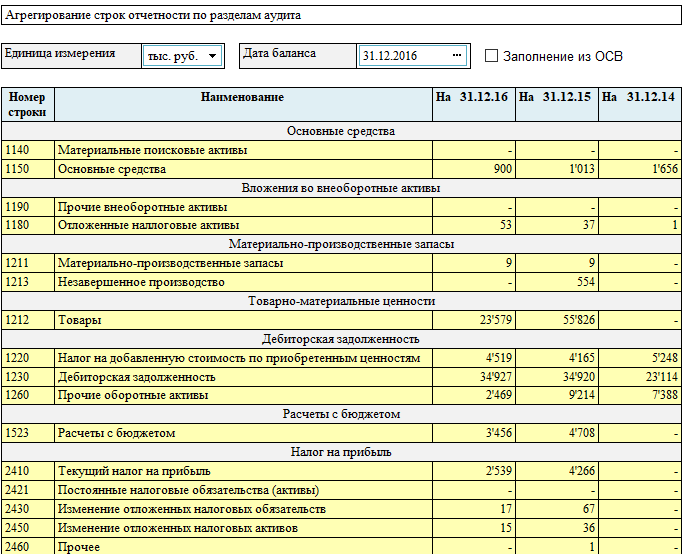684x554 pixels.
Task: Click the report title field Агрегирование строк отчетности
Action: [341, 15]
